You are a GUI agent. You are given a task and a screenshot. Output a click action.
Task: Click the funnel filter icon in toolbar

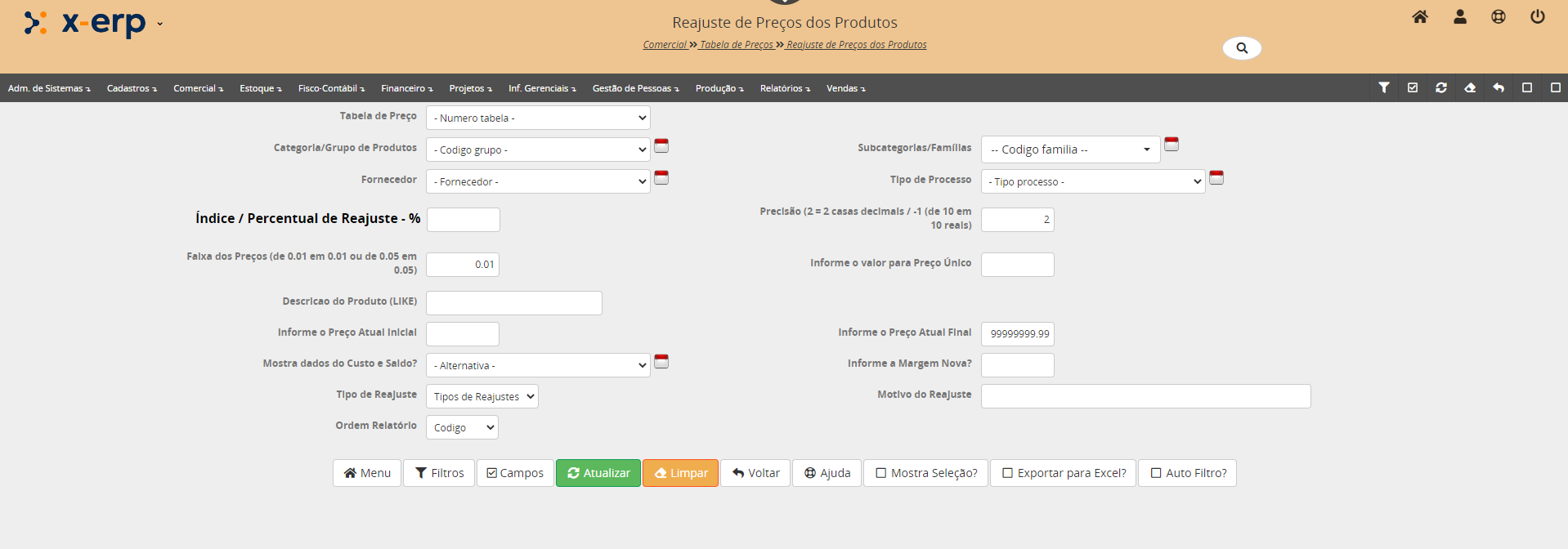click(1383, 88)
